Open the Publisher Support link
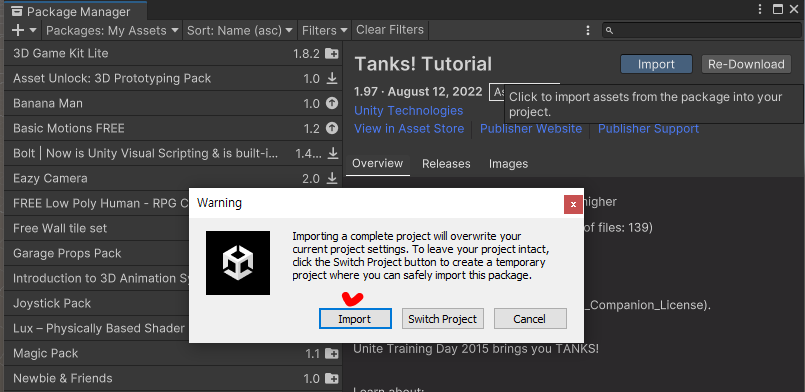 click(x=648, y=129)
